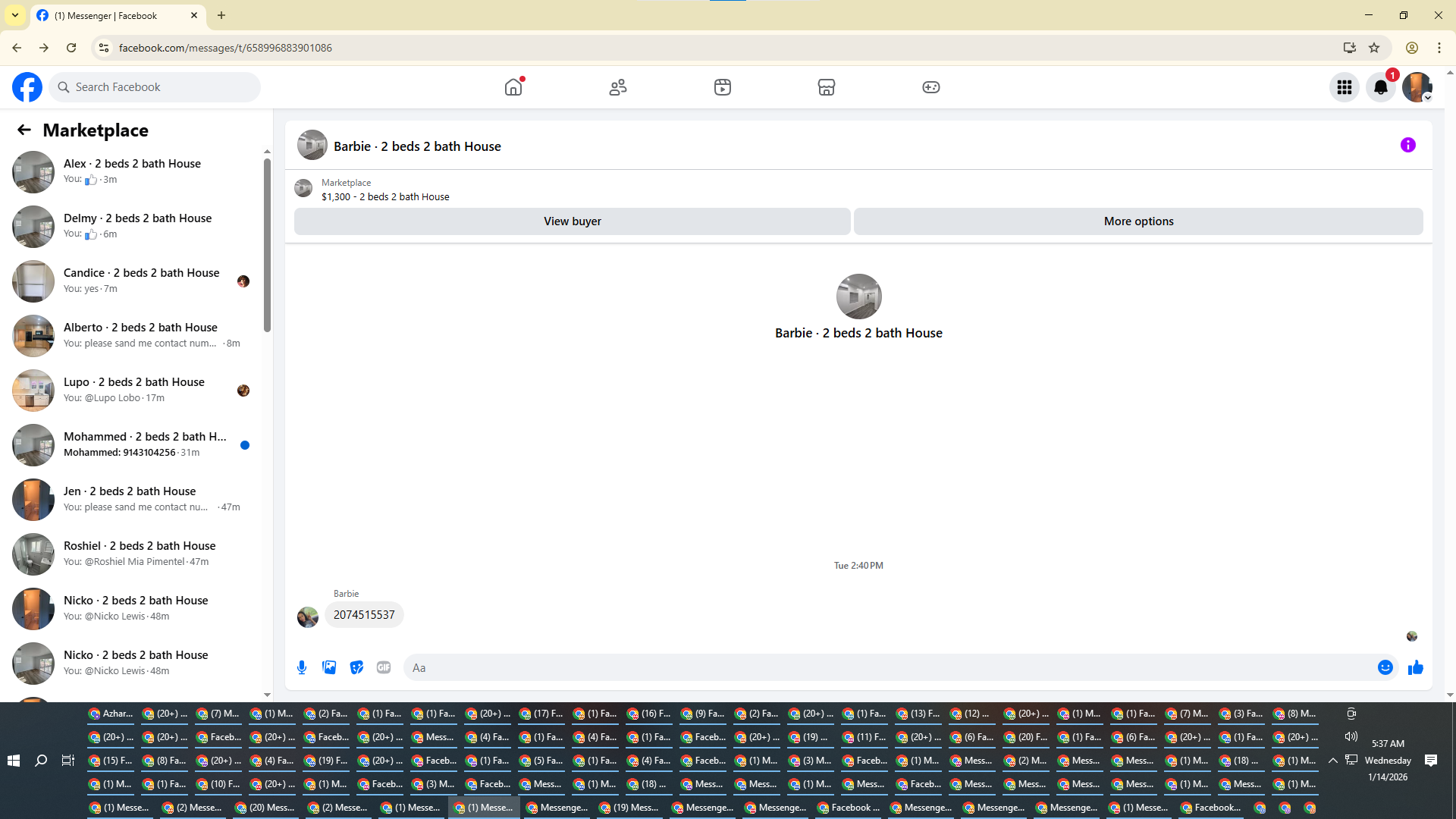Viewport: 1456px width, 819px height.
Task: Open emoji picker in message box
Action: click(x=1385, y=667)
